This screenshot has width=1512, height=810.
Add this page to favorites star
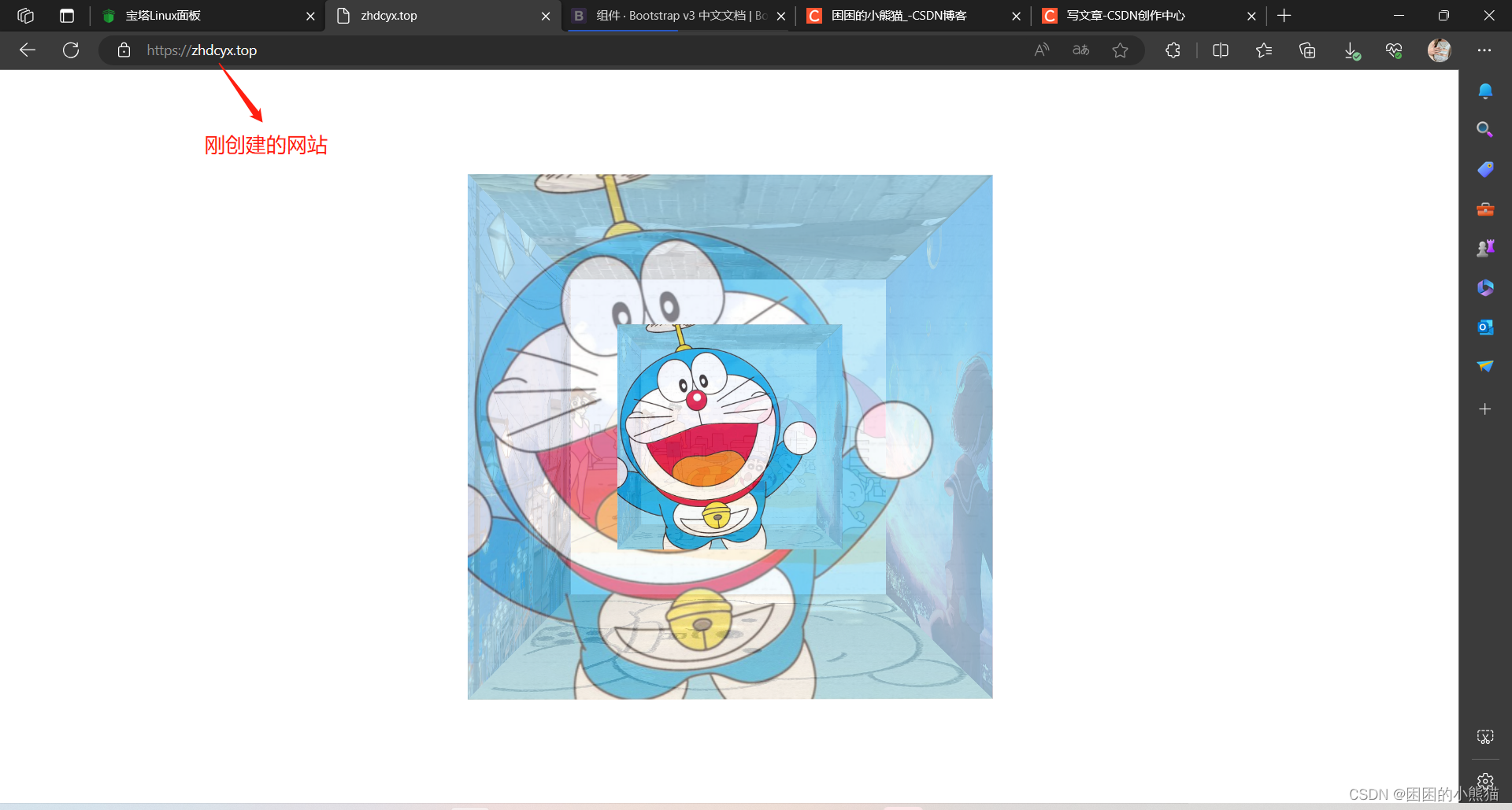pyautogui.click(x=1121, y=50)
